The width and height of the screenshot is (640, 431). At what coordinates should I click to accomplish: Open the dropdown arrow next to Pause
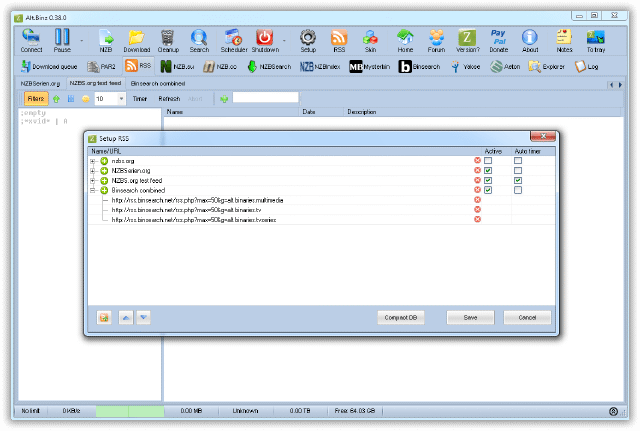click(x=82, y=41)
